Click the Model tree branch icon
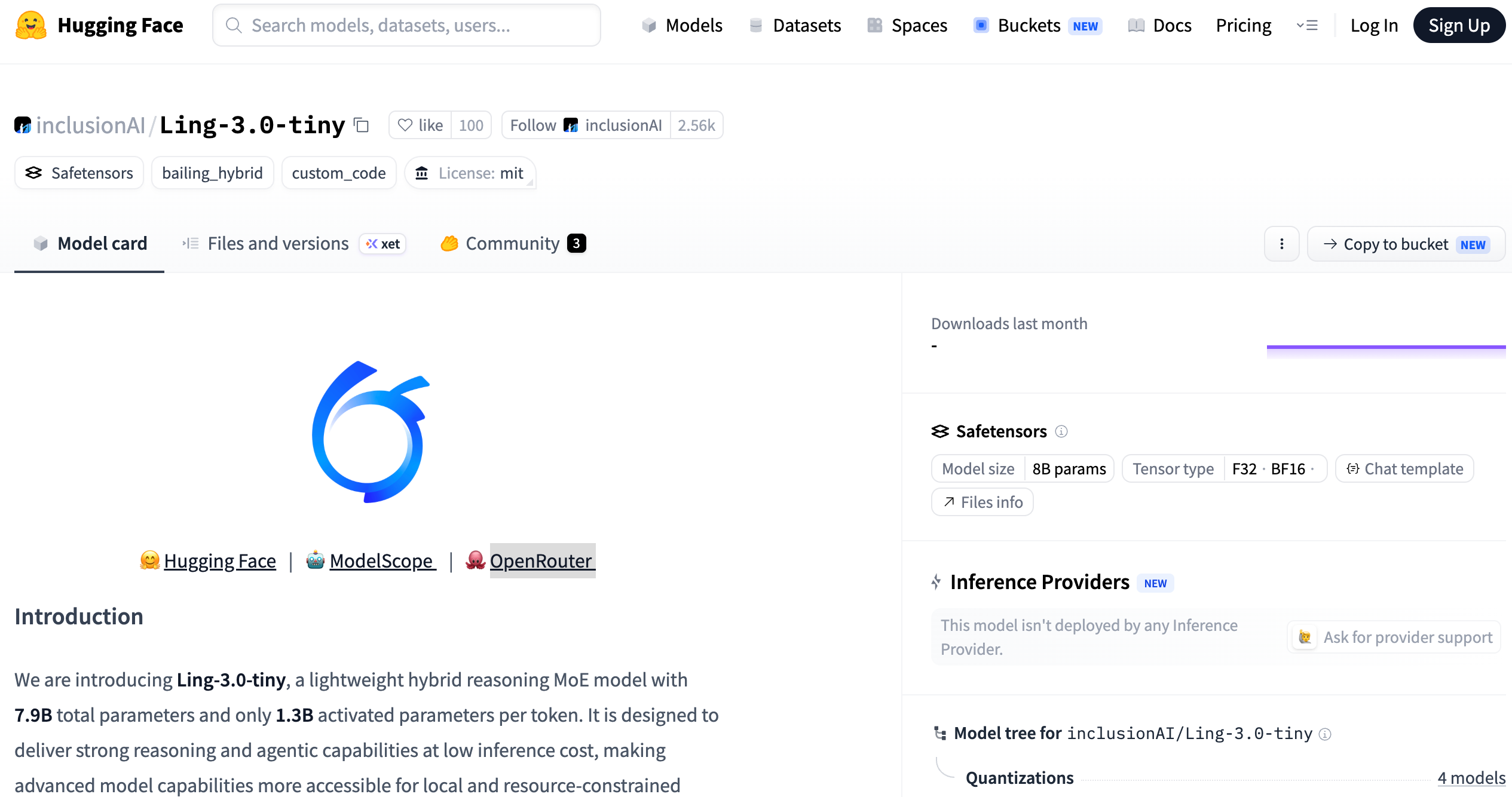 pyautogui.click(x=940, y=733)
